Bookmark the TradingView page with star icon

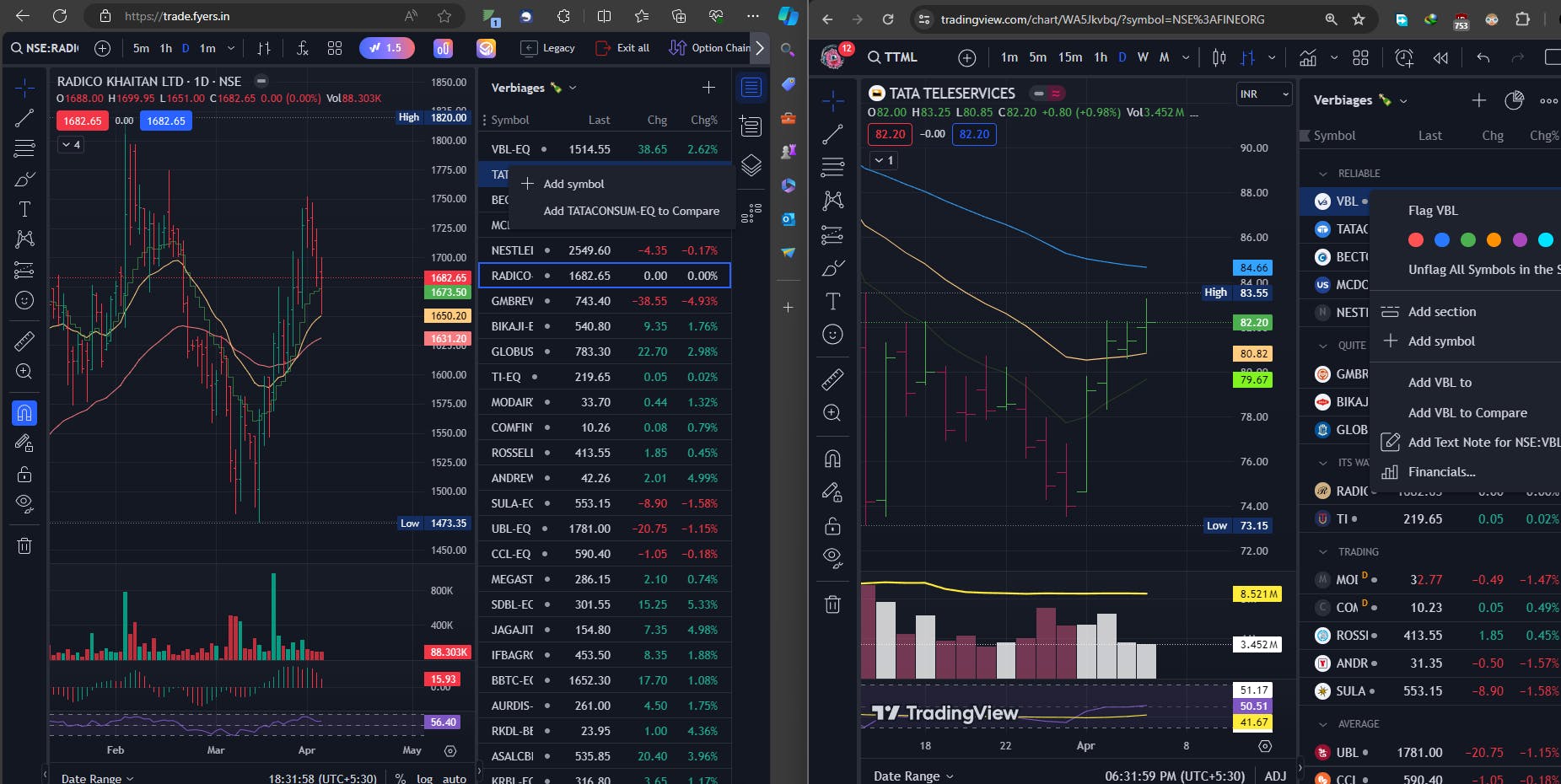click(x=1358, y=19)
